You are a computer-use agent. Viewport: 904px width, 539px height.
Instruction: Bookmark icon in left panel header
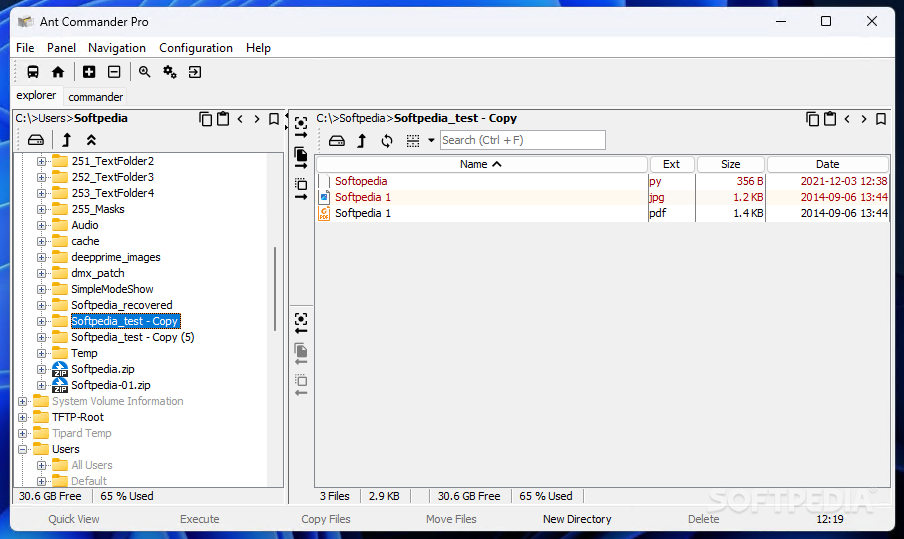274,119
